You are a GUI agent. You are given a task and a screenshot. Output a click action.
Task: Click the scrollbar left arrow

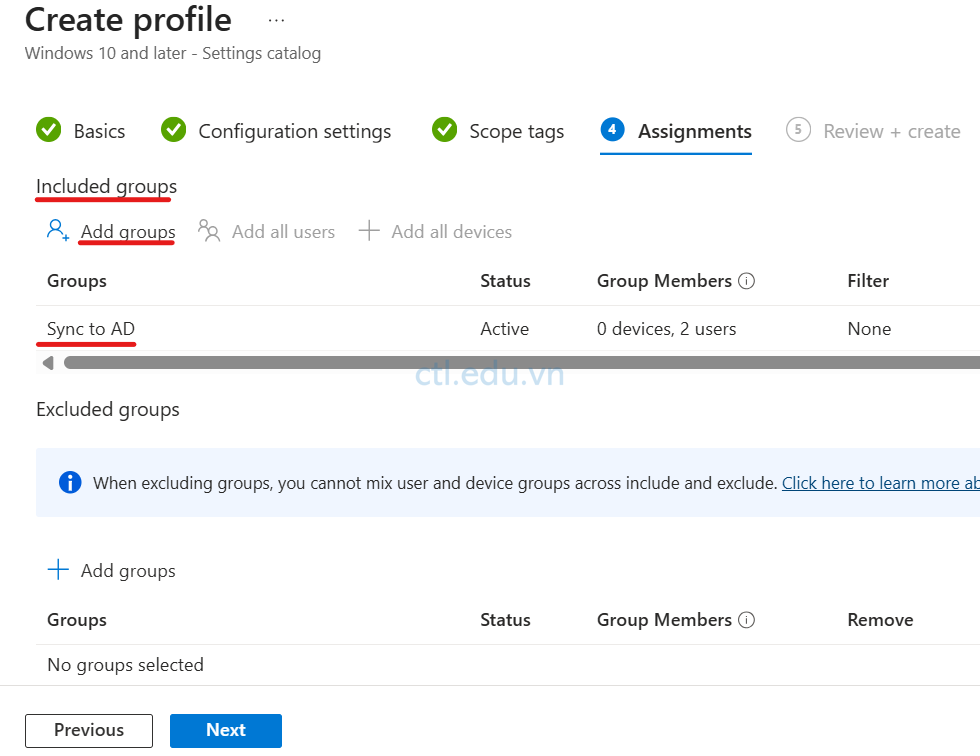pyautogui.click(x=48, y=362)
